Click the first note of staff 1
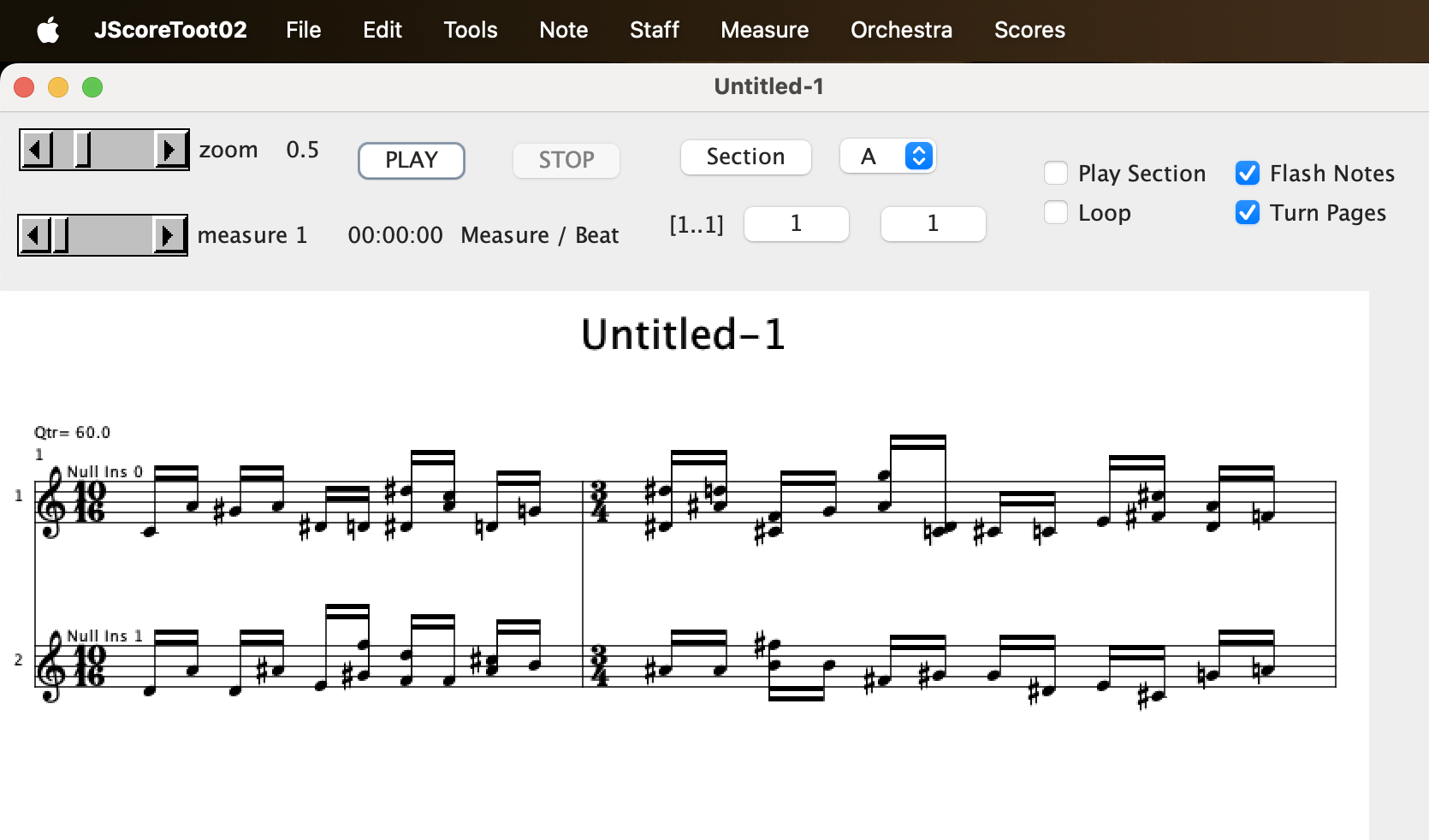The height and width of the screenshot is (840, 1429). [151, 531]
